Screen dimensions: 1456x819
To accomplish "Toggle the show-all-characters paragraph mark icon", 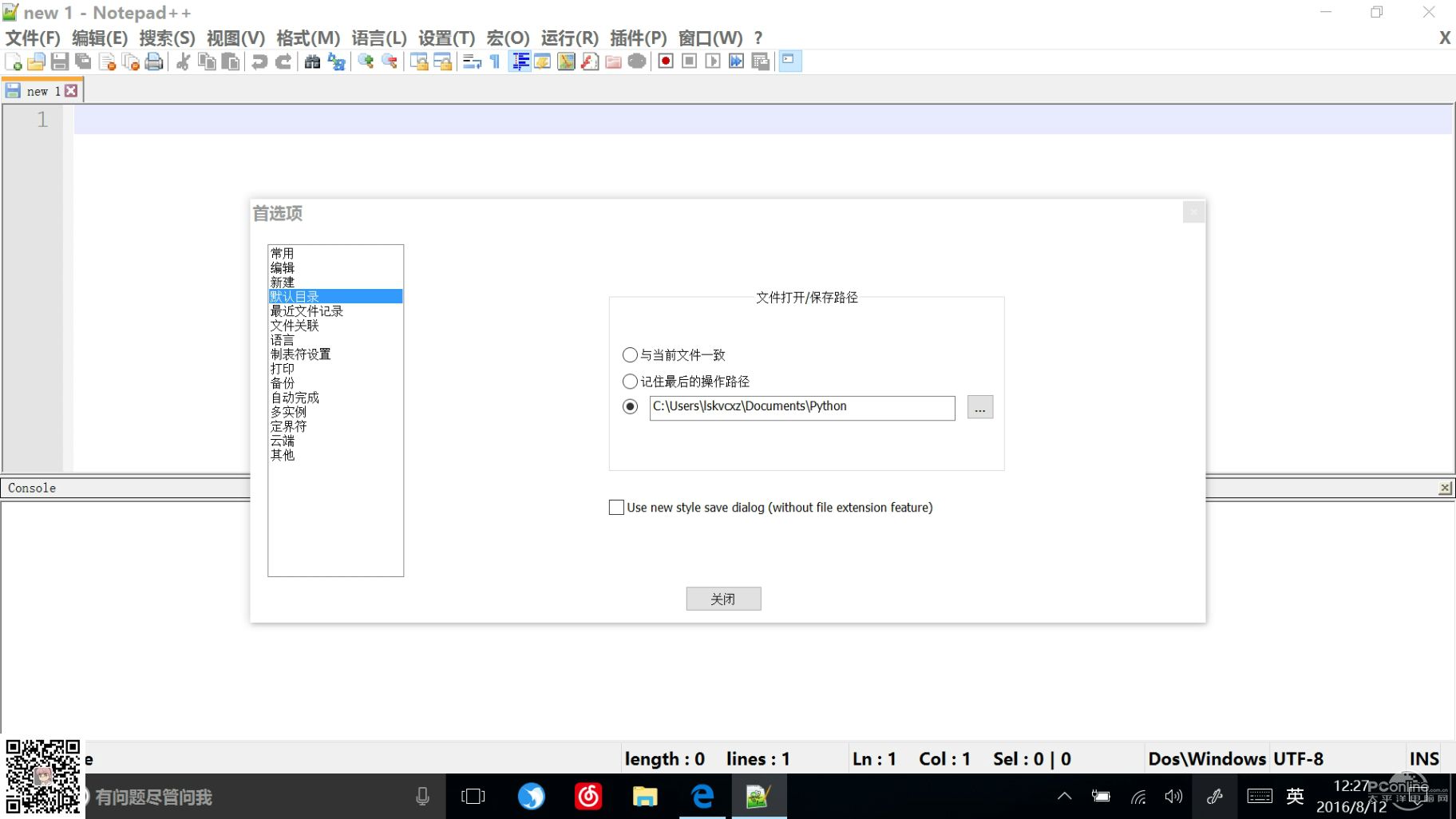I will pyautogui.click(x=494, y=61).
